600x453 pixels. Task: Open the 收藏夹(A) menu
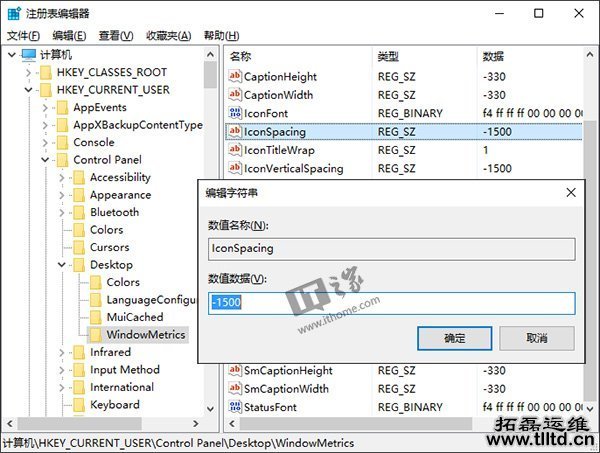tap(168, 36)
